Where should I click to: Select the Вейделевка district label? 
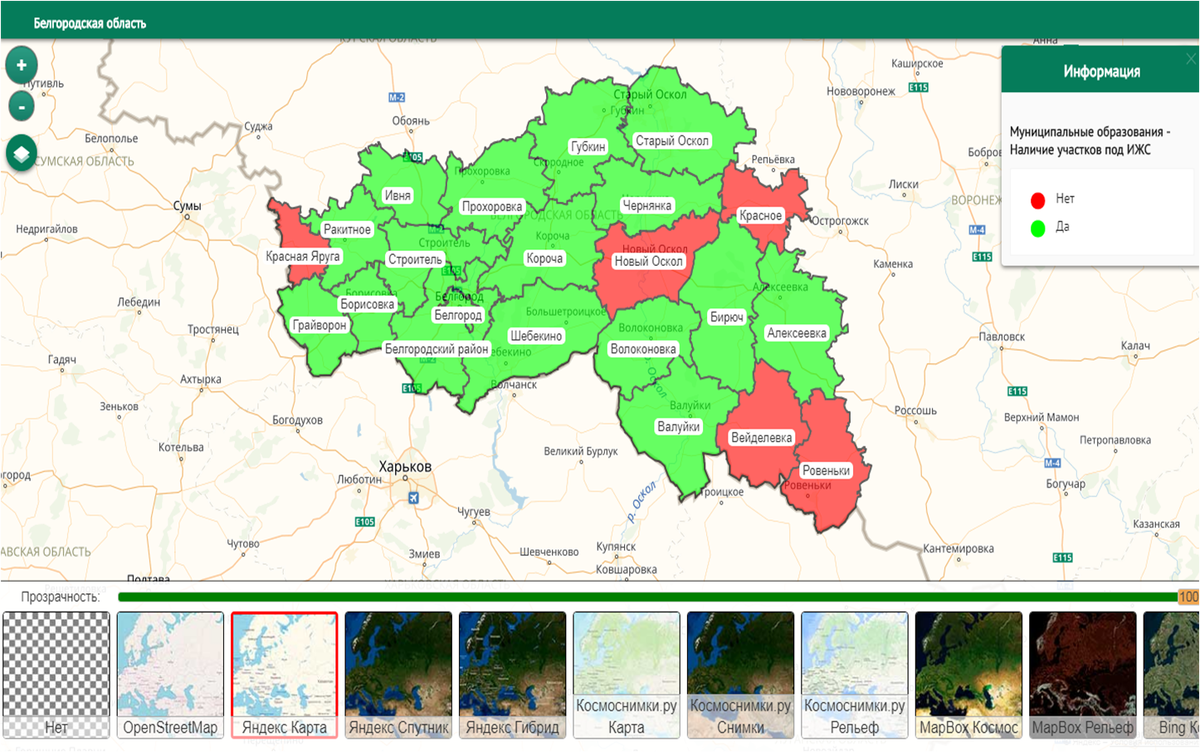[762, 438]
